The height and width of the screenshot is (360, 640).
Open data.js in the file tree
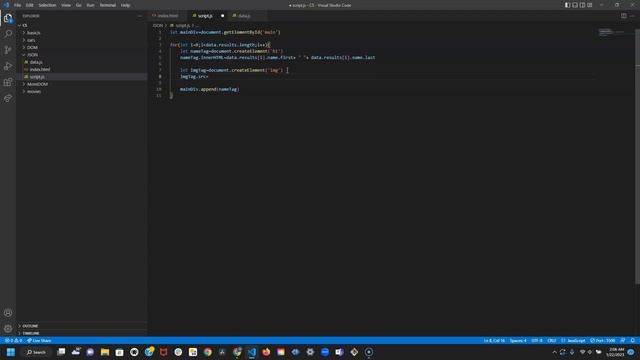click(82, 62)
